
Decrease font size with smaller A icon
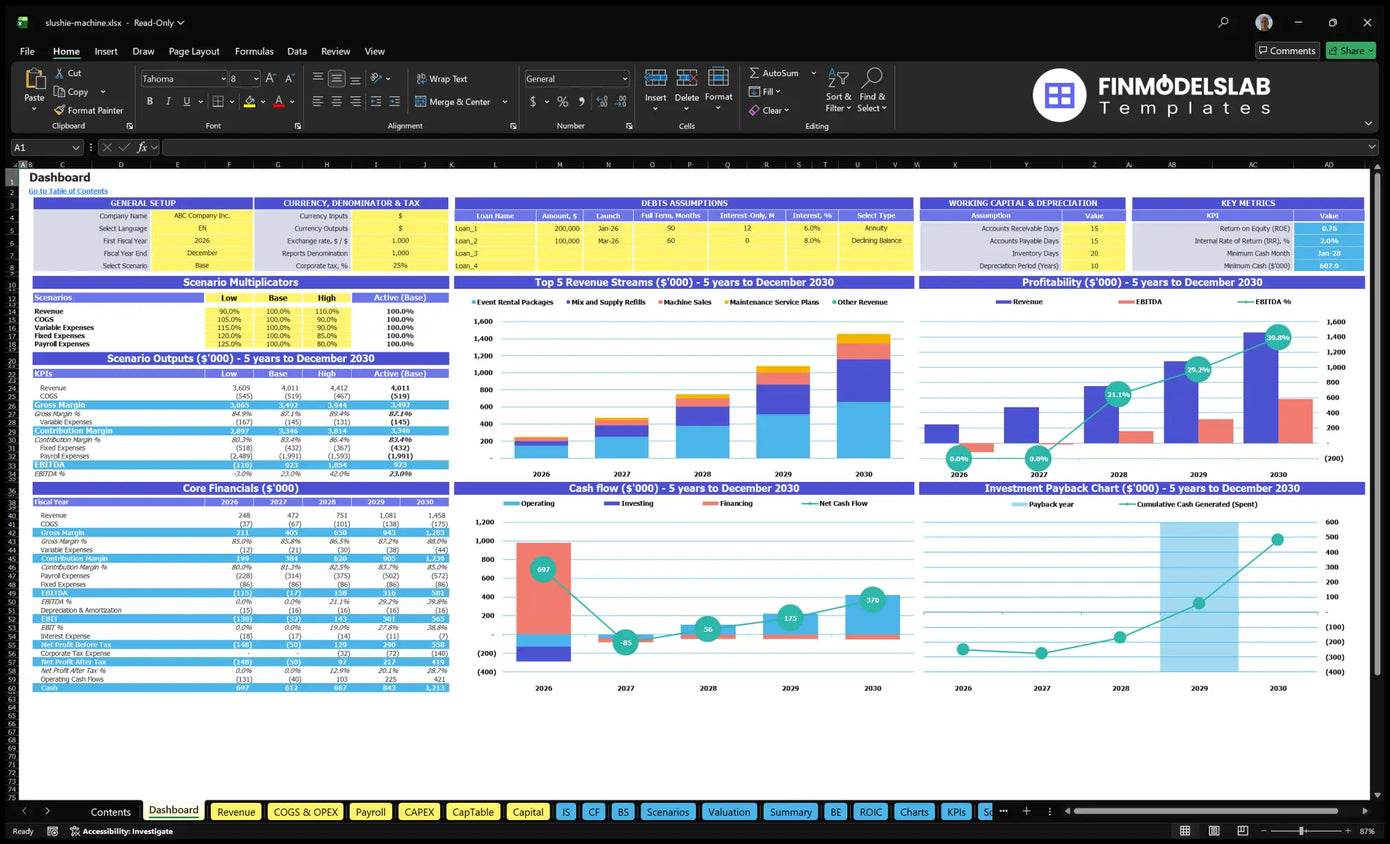(289, 78)
